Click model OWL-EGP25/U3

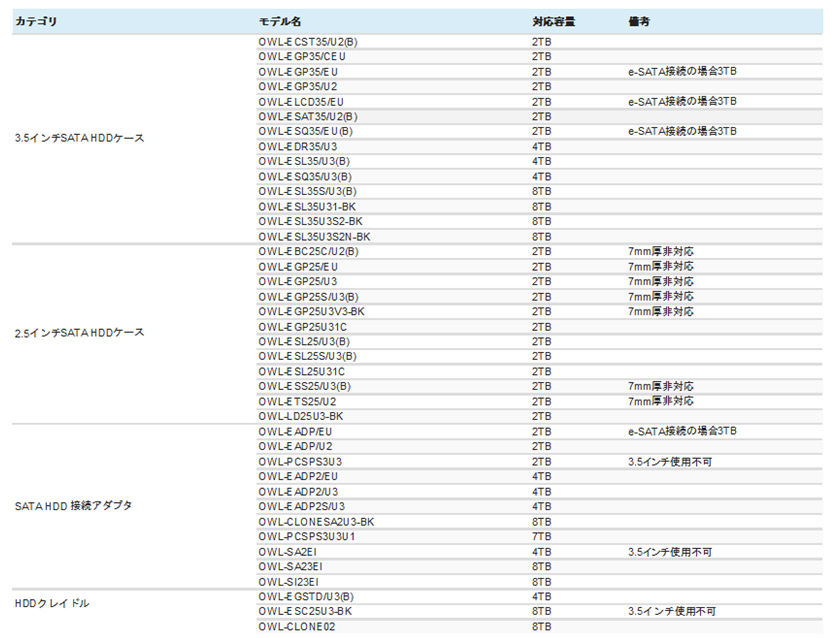pos(298,282)
